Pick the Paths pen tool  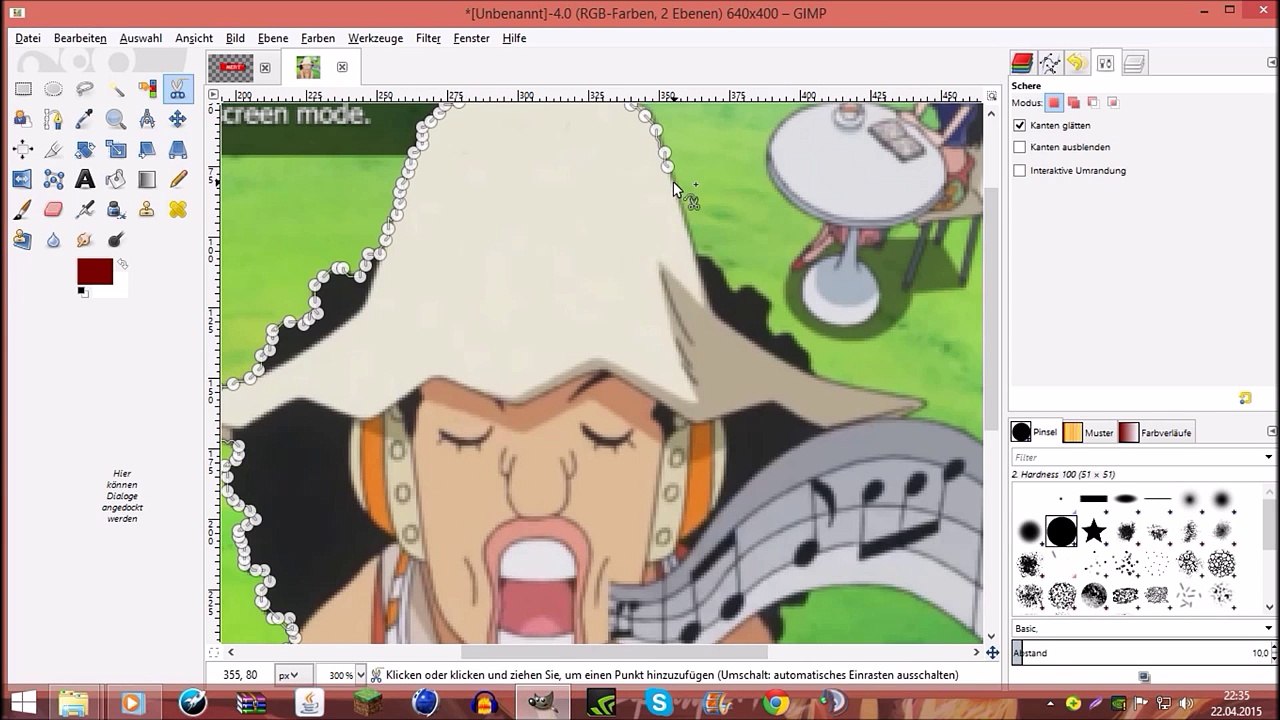[x=54, y=119]
